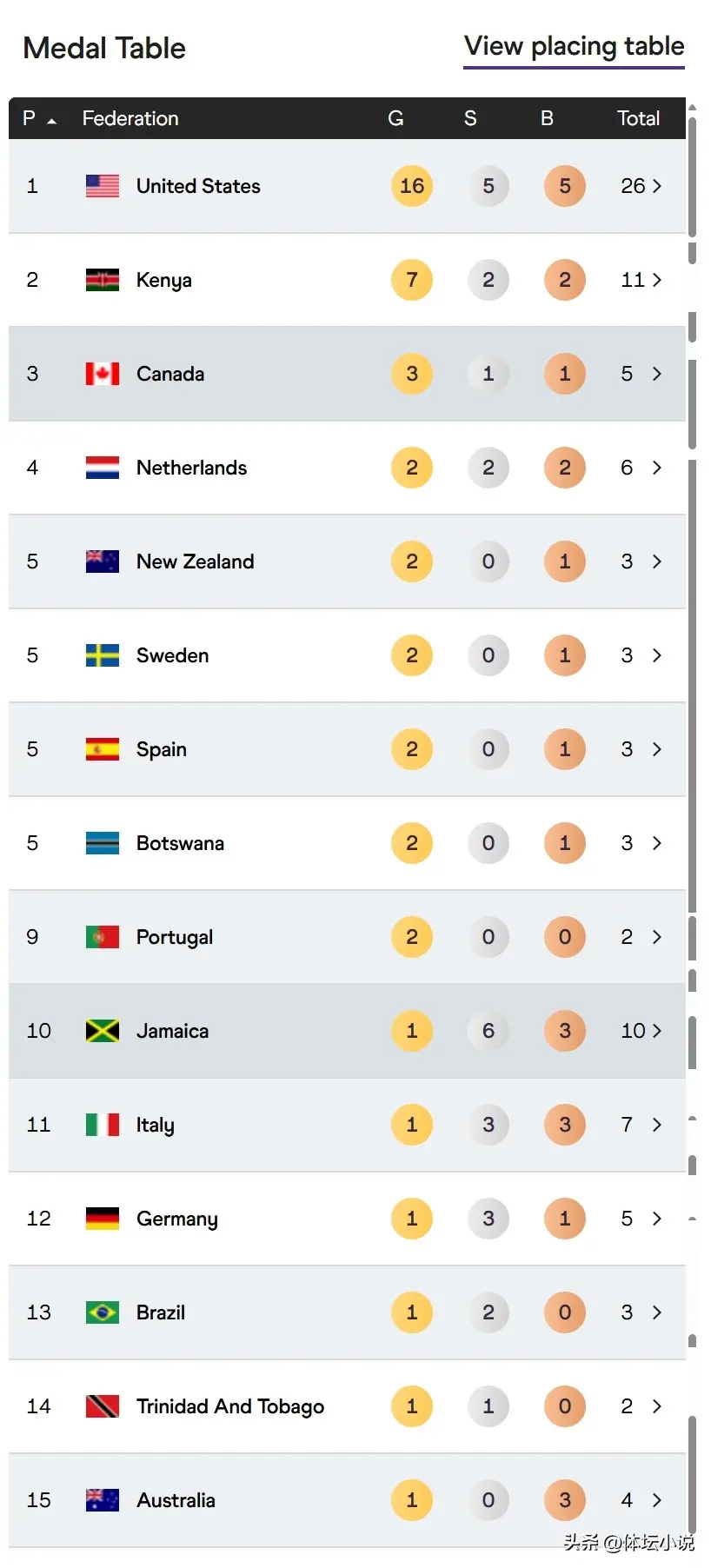Expand details for the Jamaica row
Screen dimensions: 711x1568
pyautogui.click(x=658, y=1031)
